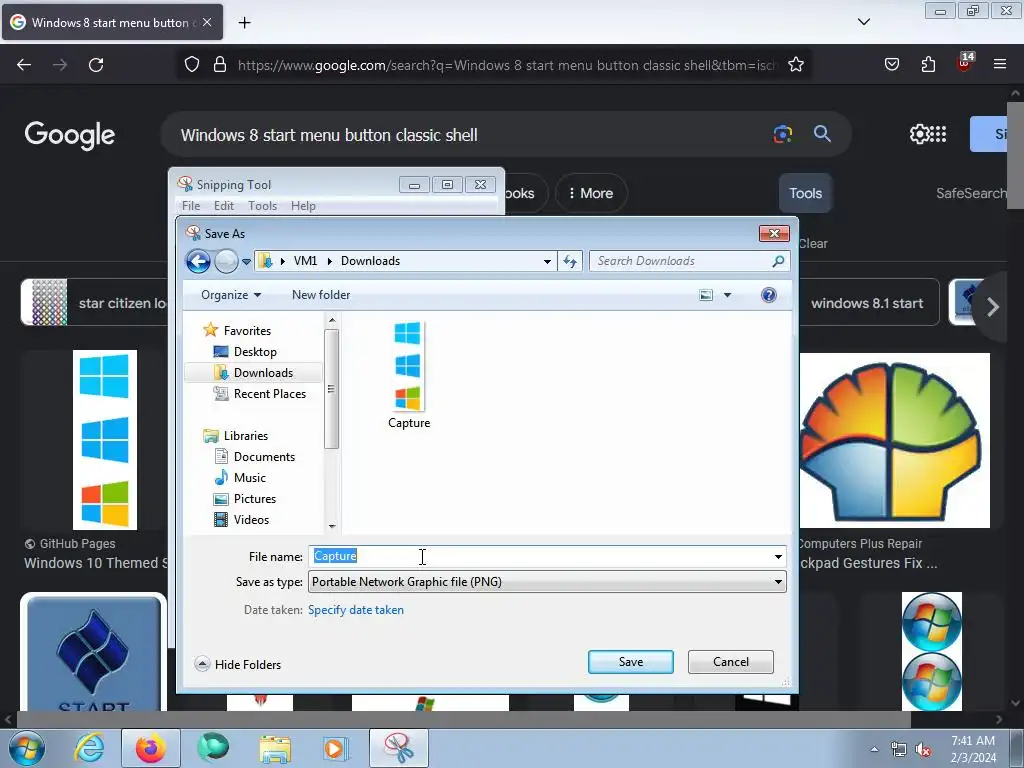The height and width of the screenshot is (768, 1024).
Task: Open recent locations dropdown beside navigation arrows
Action: point(246,262)
